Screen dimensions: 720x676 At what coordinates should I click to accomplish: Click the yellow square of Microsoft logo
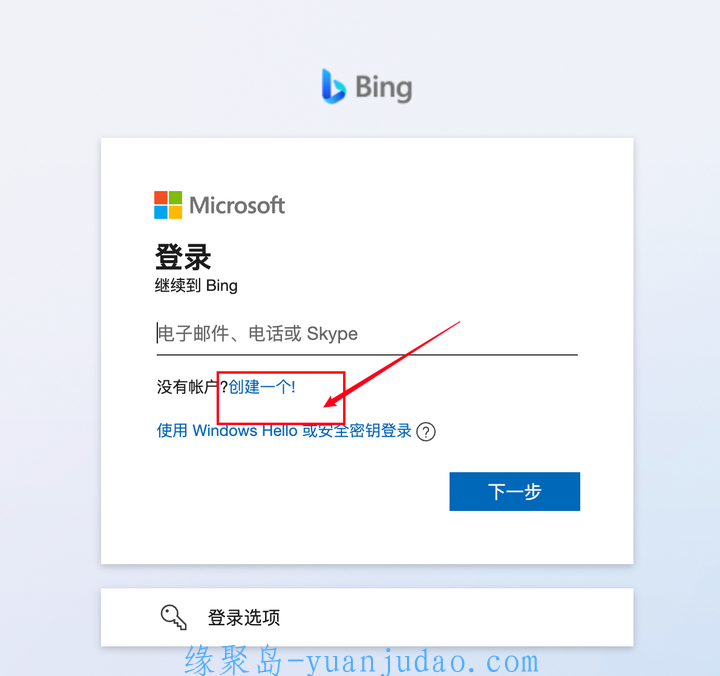[x=175, y=212]
